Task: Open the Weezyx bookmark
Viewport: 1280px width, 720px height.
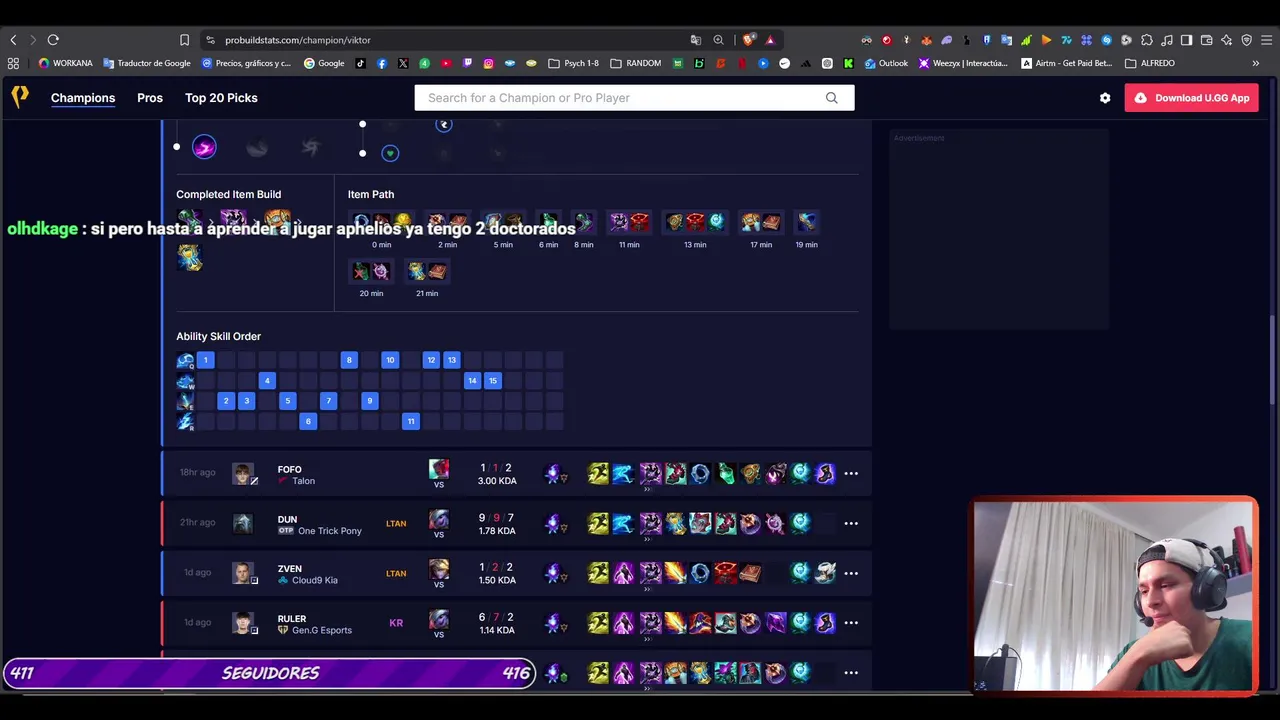Action: pyautogui.click(x=963, y=63)
